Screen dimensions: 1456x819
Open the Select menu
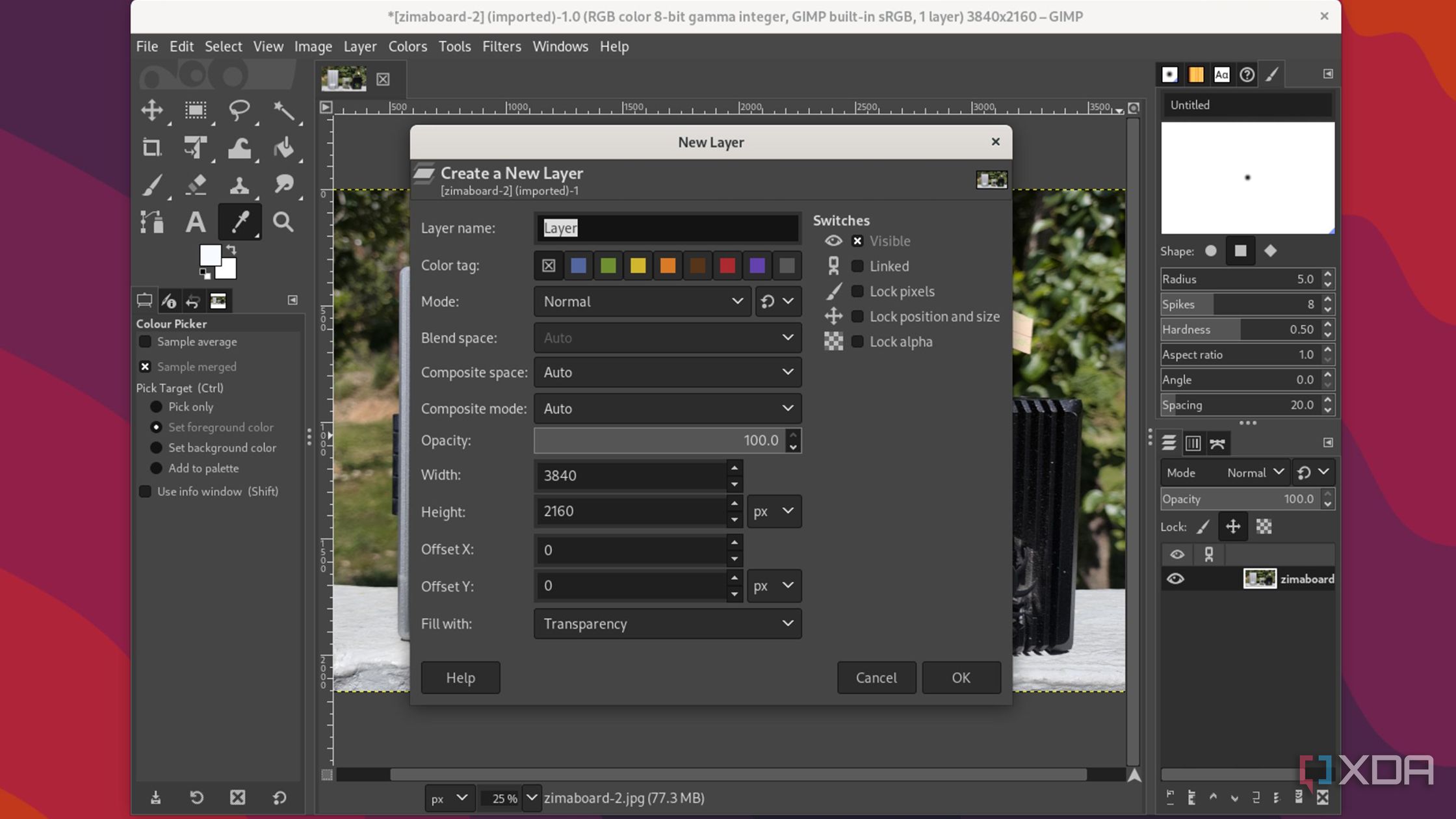pos(223,47)
